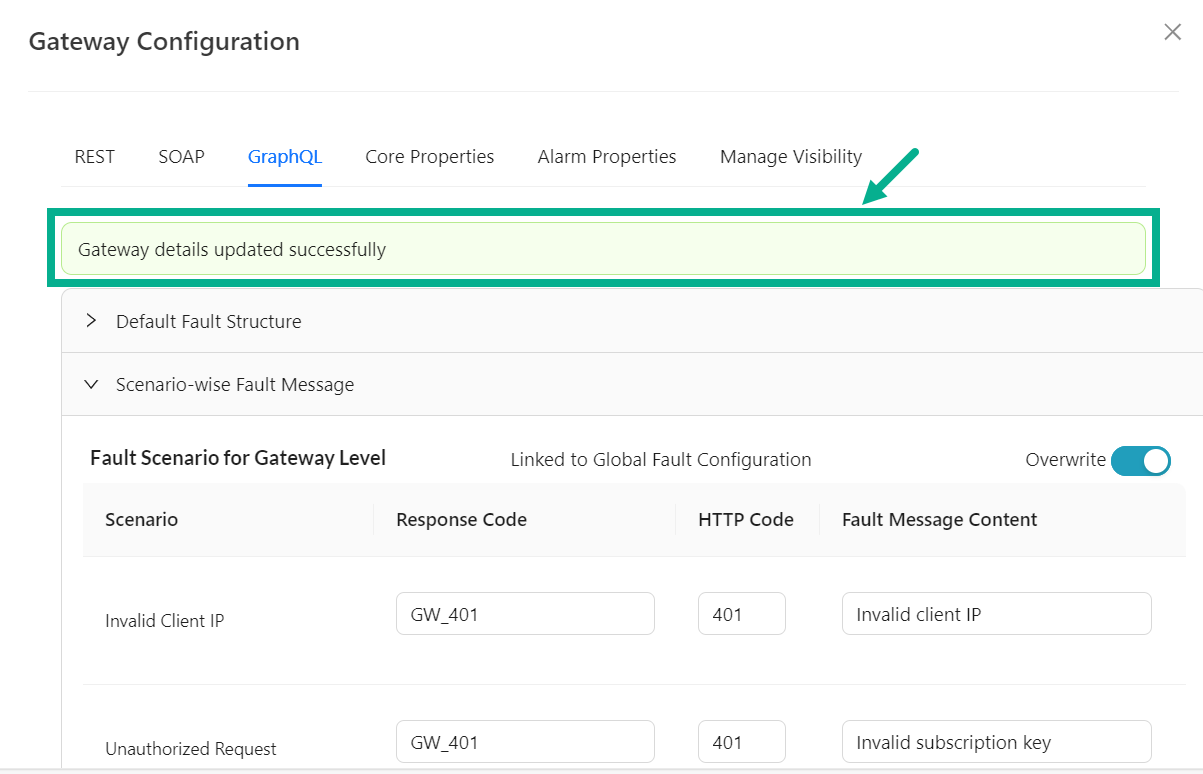Click the chevron beside Default Fault Structure
Image resolution: width=1203 pixels, height=774 pixels.
tap(91, 321)
